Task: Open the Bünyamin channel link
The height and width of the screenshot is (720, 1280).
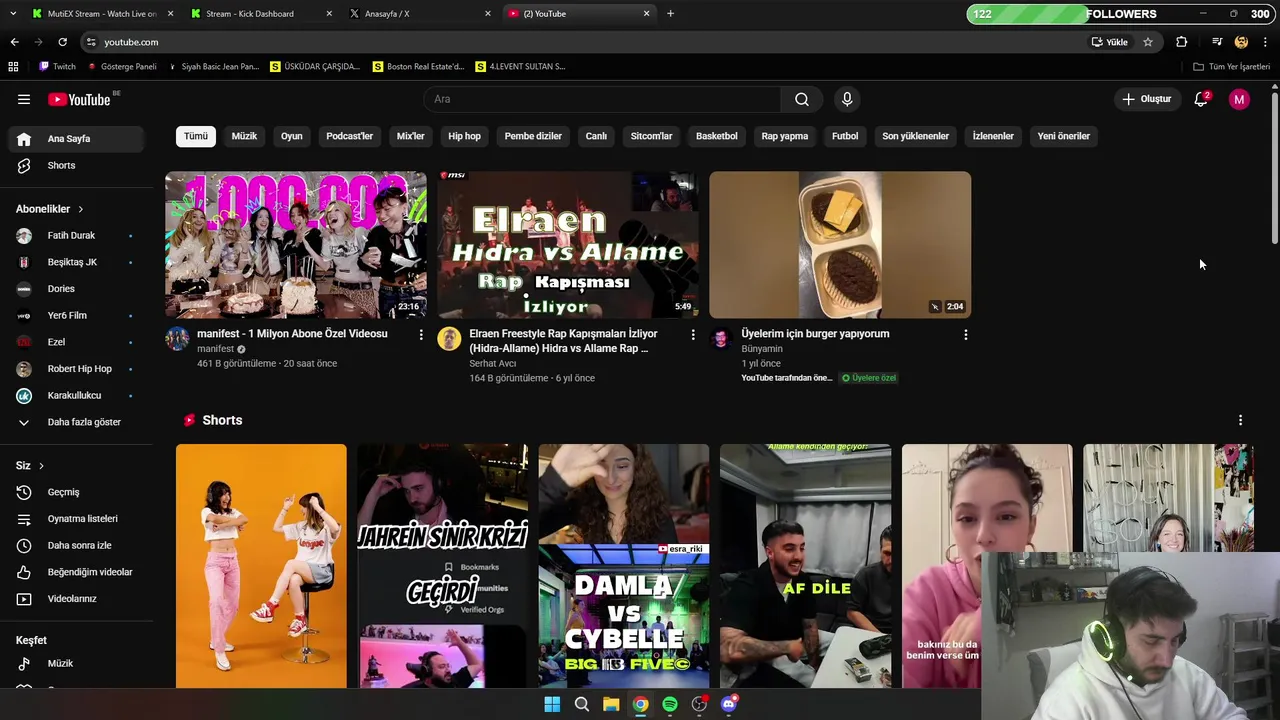Action: pyautogui.click(x=762, y=349)
